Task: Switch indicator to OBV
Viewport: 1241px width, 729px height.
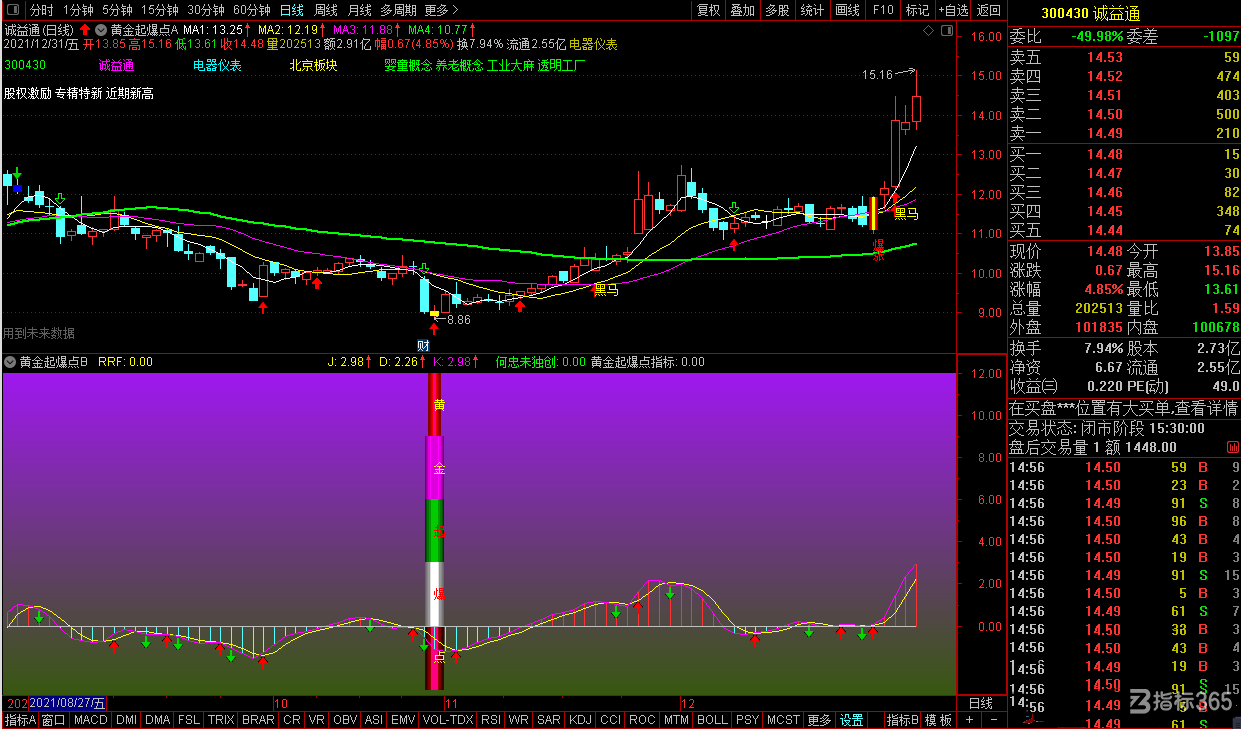Action: (x=345, y=720)
